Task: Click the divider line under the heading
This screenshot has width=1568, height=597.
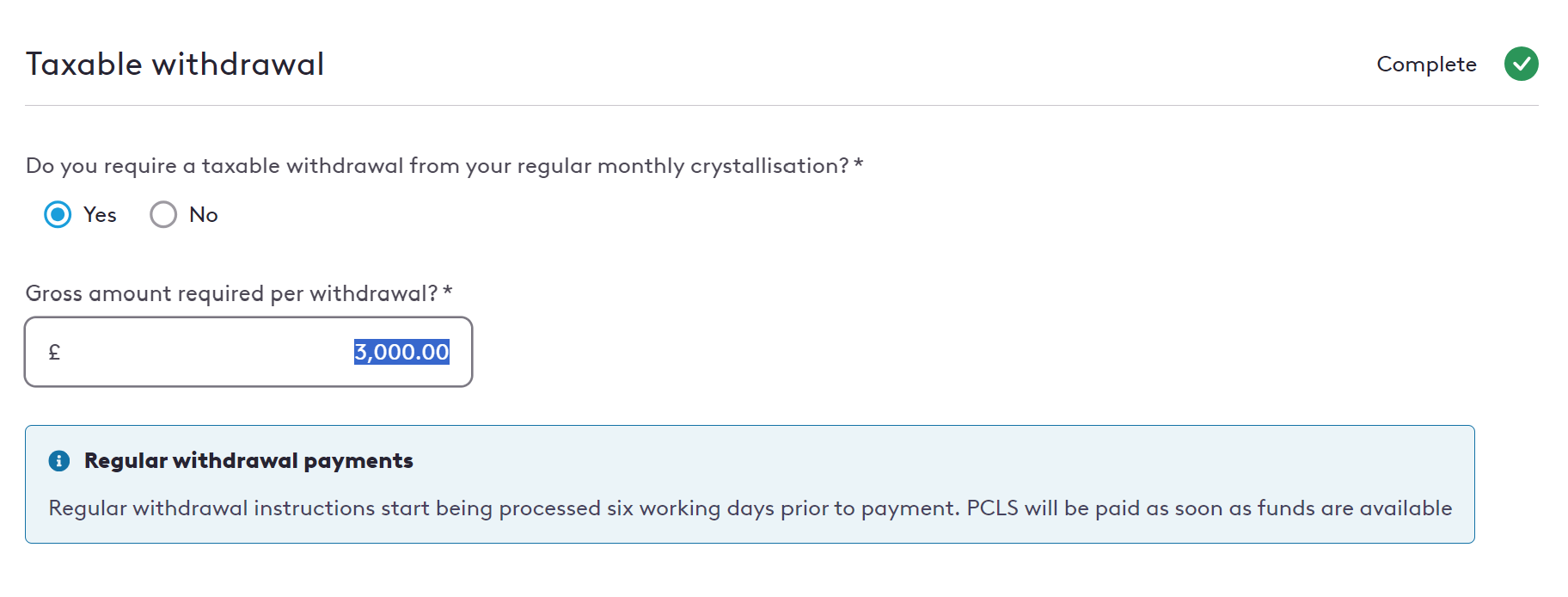Action: click(x=781, y=106)
